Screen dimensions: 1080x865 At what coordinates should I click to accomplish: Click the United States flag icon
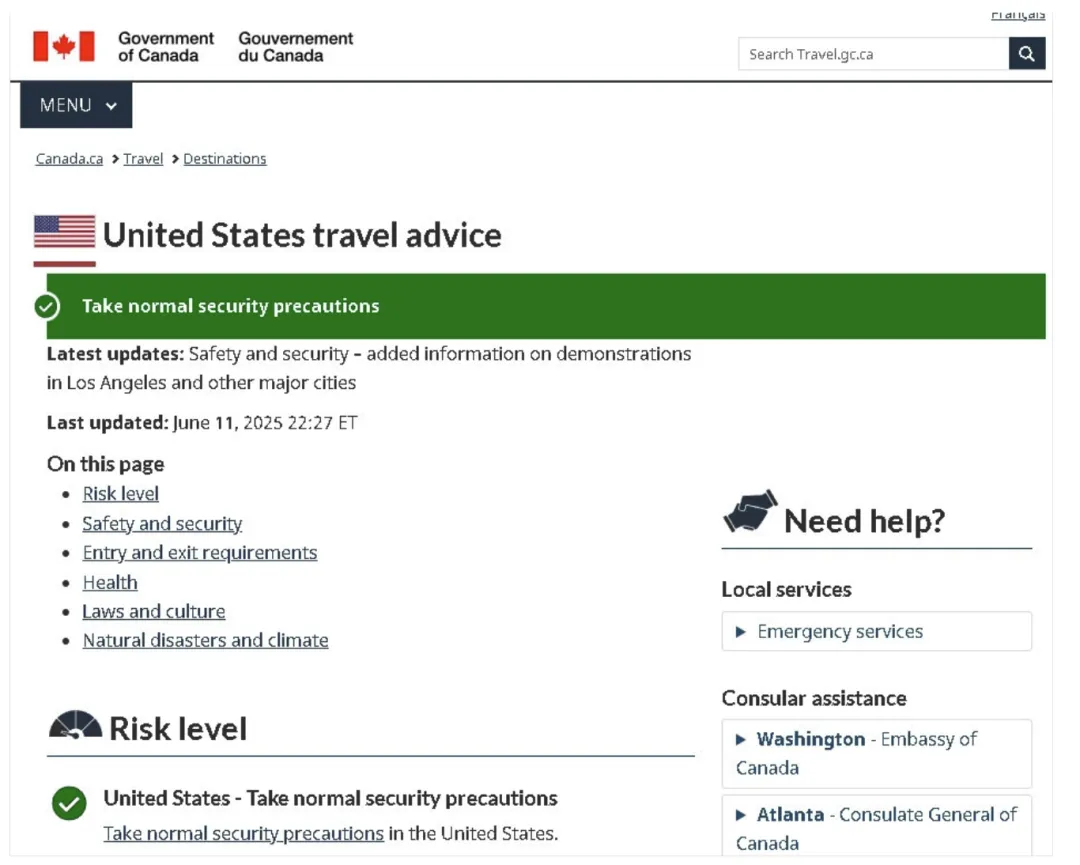click(65, 233)
